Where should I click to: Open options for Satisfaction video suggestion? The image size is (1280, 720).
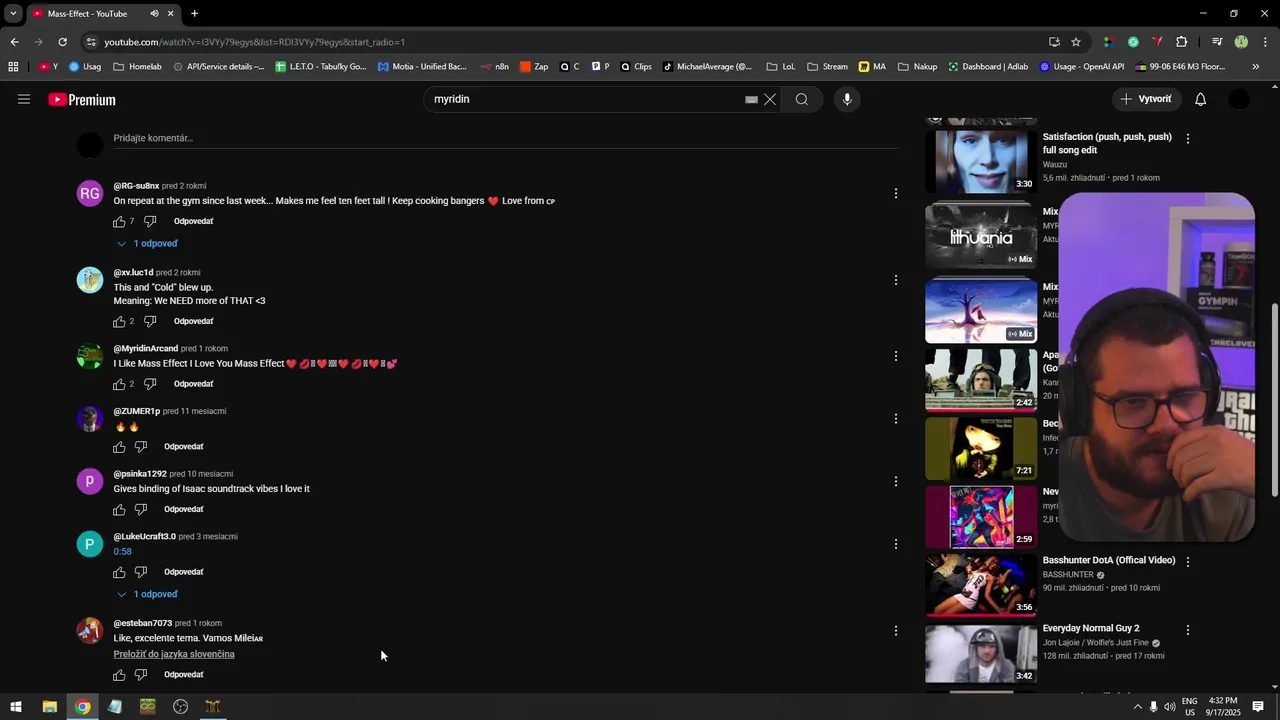(x=1188, y=139)
